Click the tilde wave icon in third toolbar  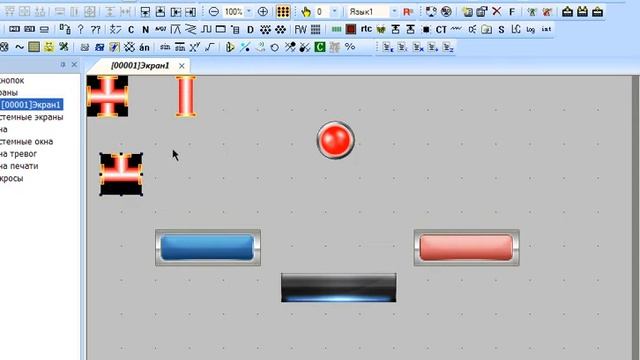click(19, 47)
